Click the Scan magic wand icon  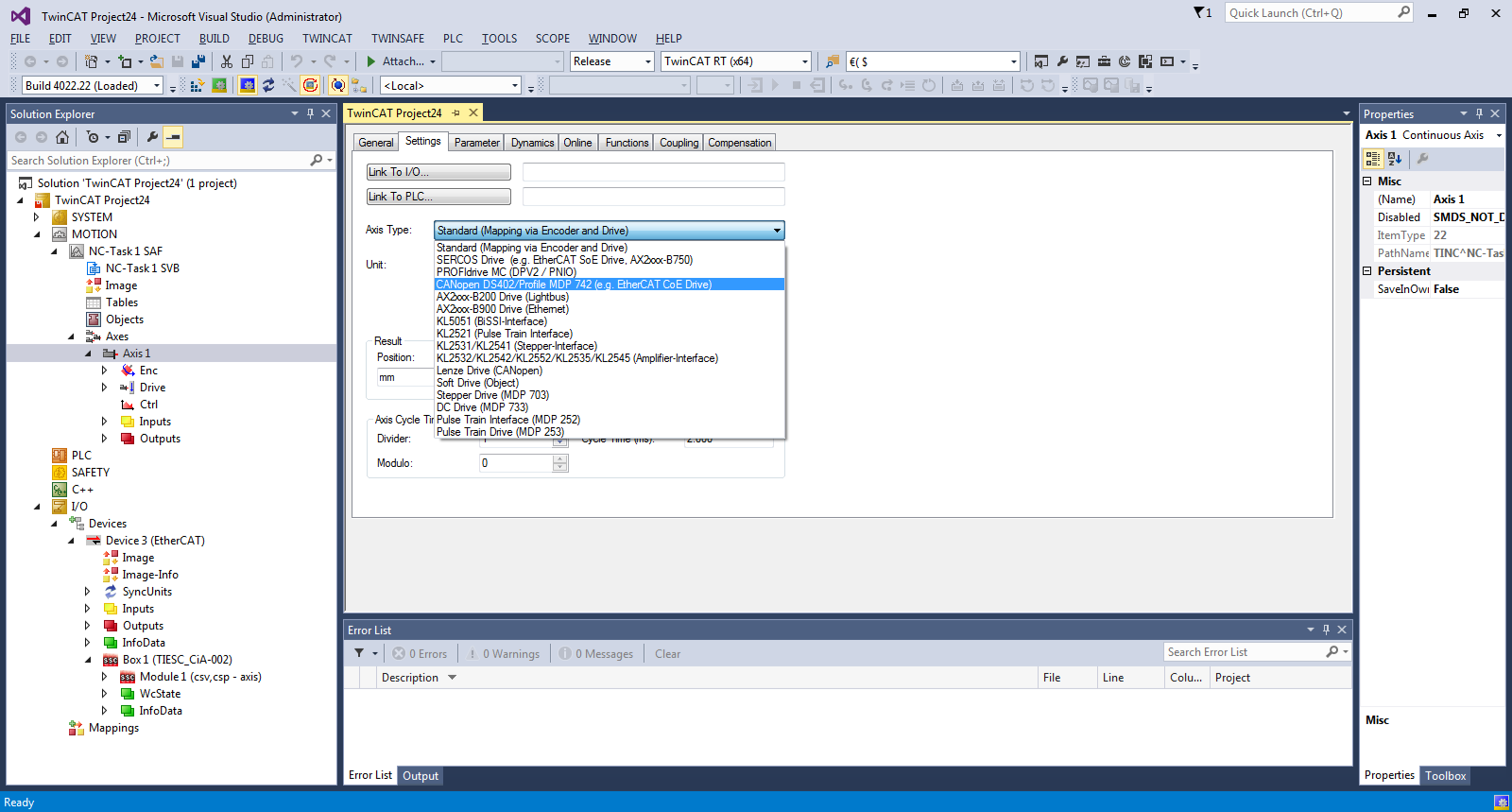click(x=289, y=86)
